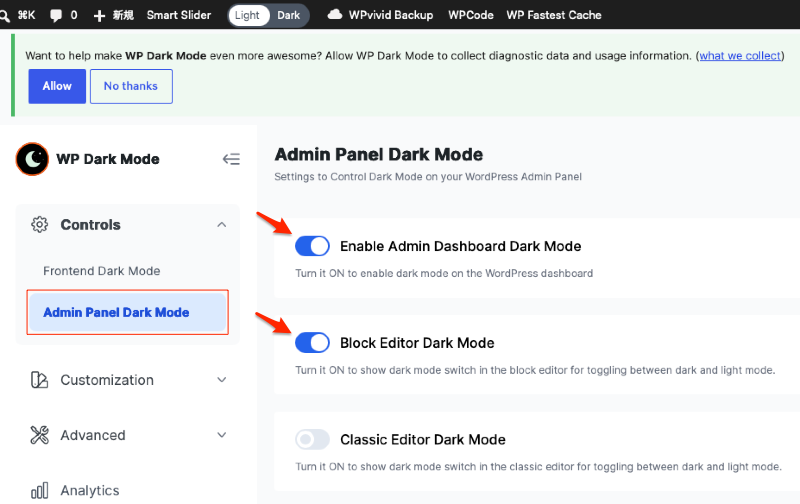This screenshot has width=800, height=504.
Task: Expand the Customization section chevron
Action: (221, 380)
